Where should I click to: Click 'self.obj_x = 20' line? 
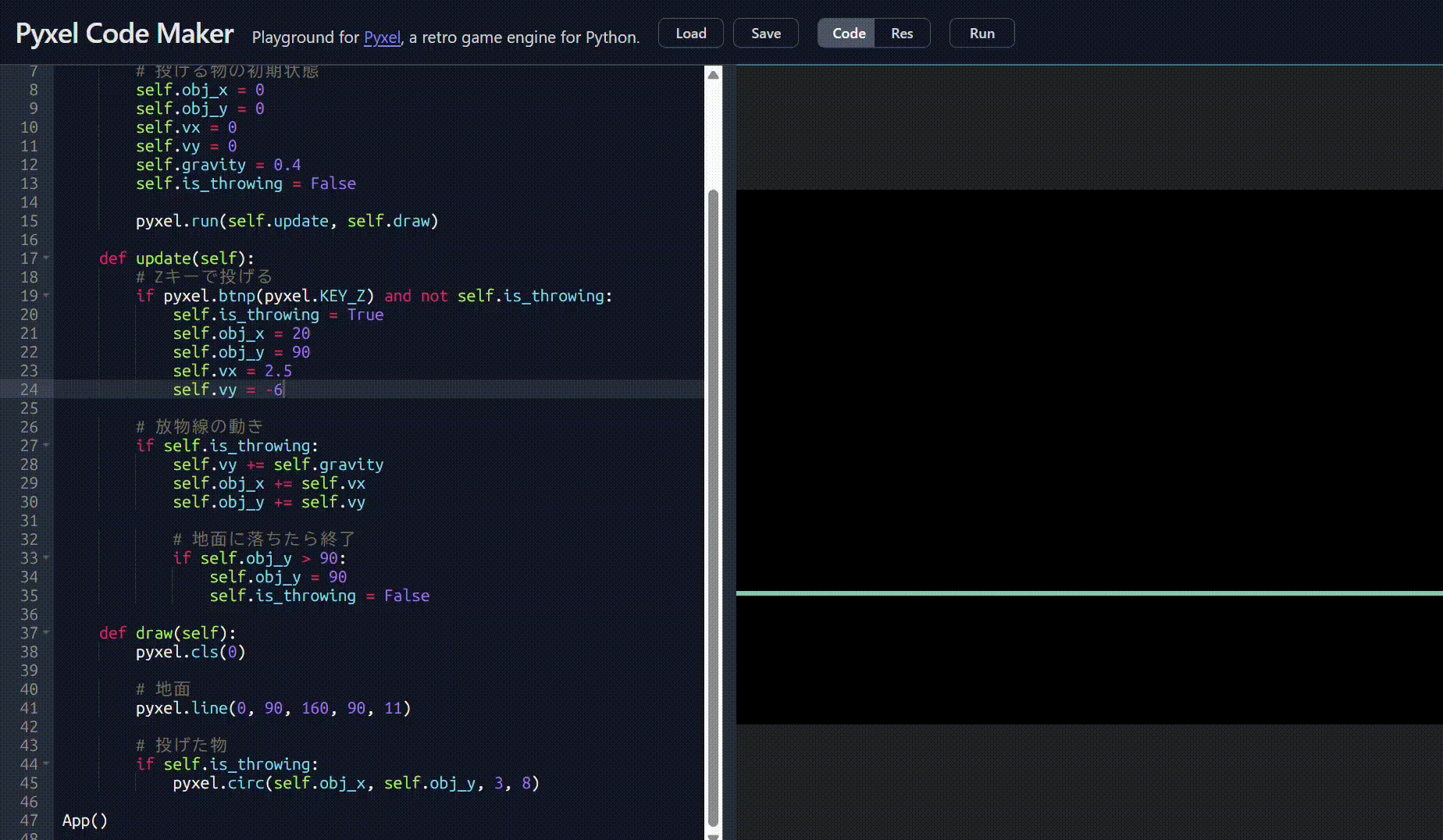click(x=241, y=333)
